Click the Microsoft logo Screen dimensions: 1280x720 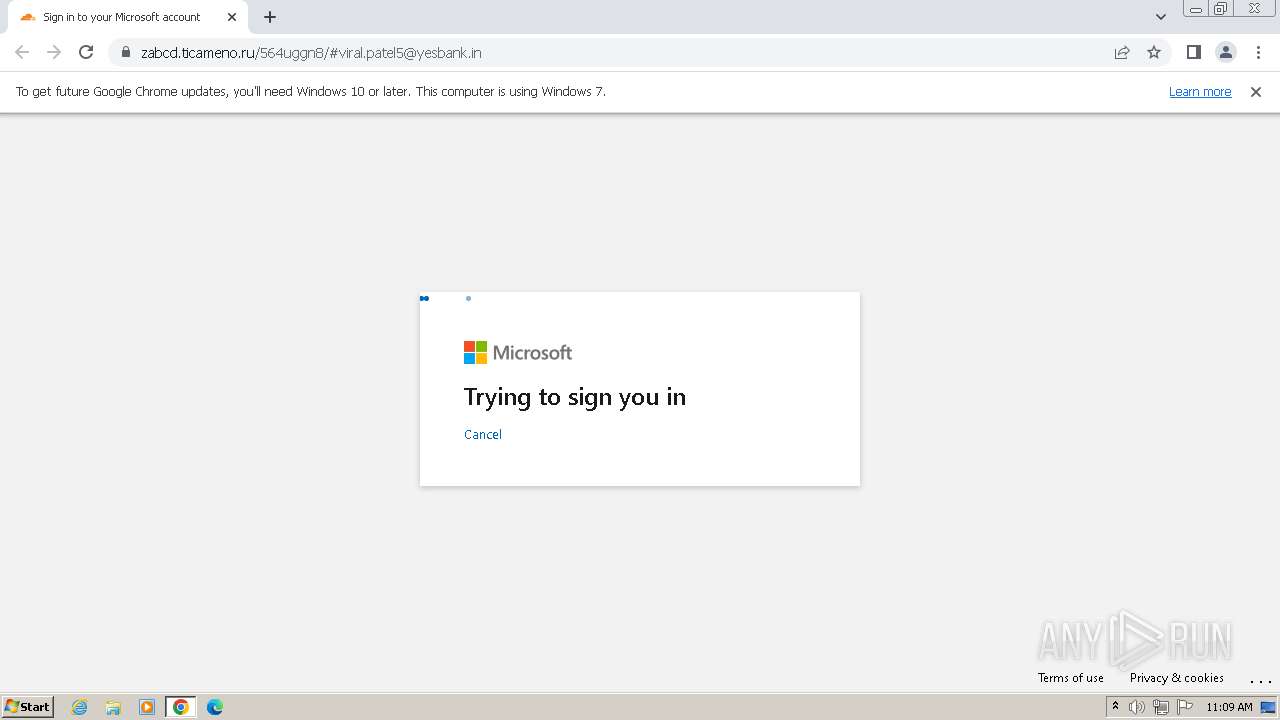pyautogui.click(x=518, y=352)
